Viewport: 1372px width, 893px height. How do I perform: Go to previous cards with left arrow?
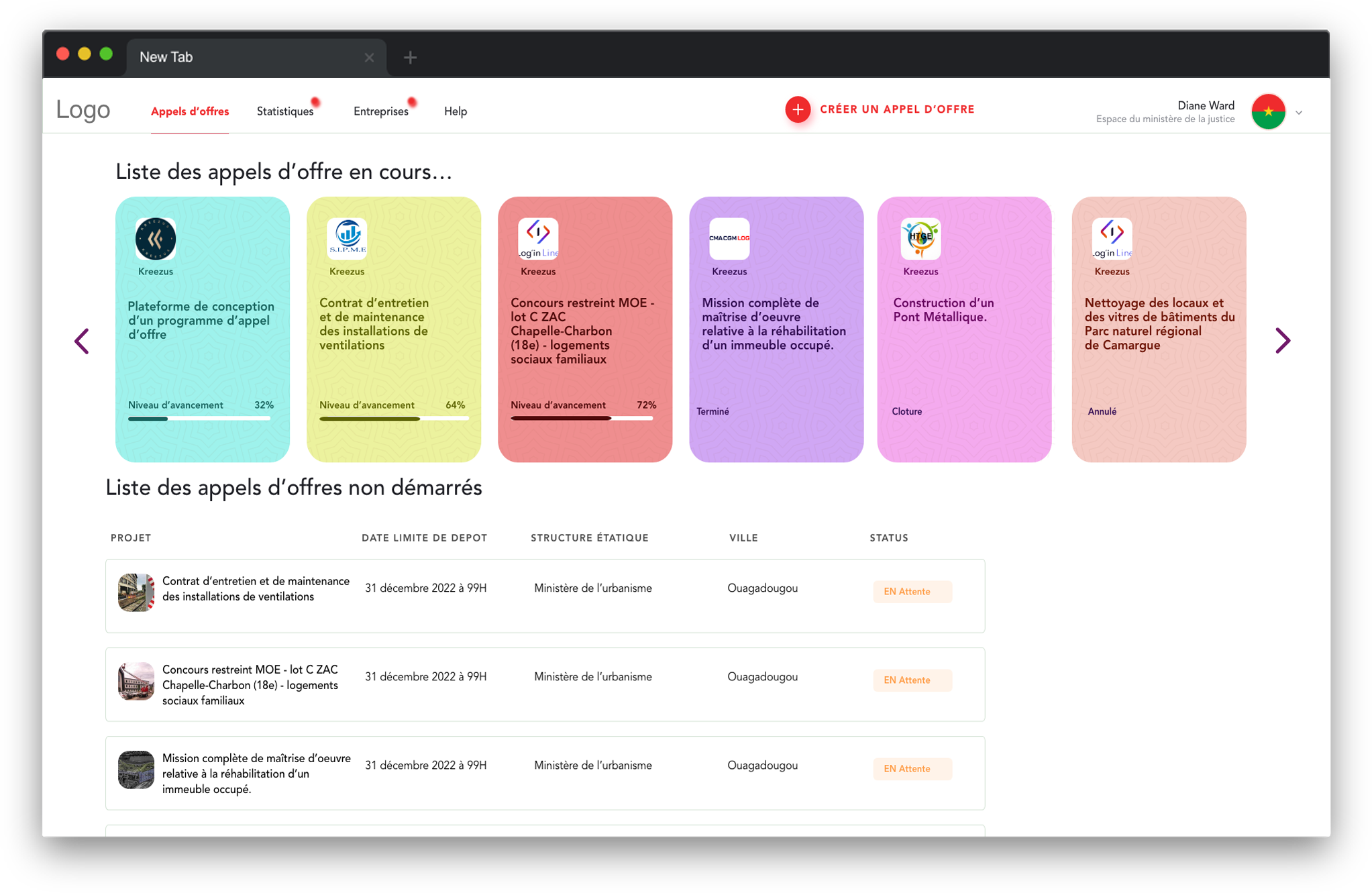point(82,341)
